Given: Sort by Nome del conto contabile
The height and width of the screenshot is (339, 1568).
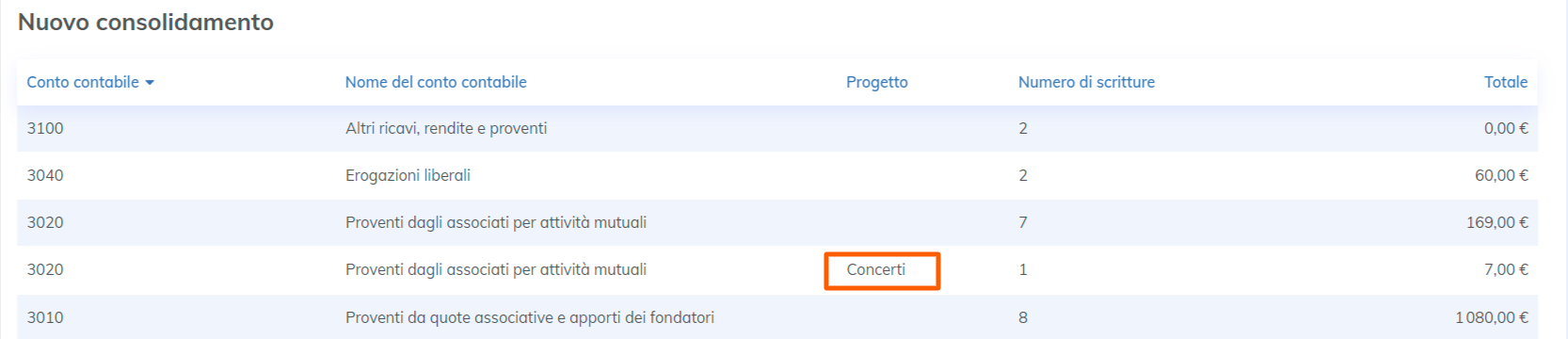Looking at the screenshot, I should [x=436, y=82].
